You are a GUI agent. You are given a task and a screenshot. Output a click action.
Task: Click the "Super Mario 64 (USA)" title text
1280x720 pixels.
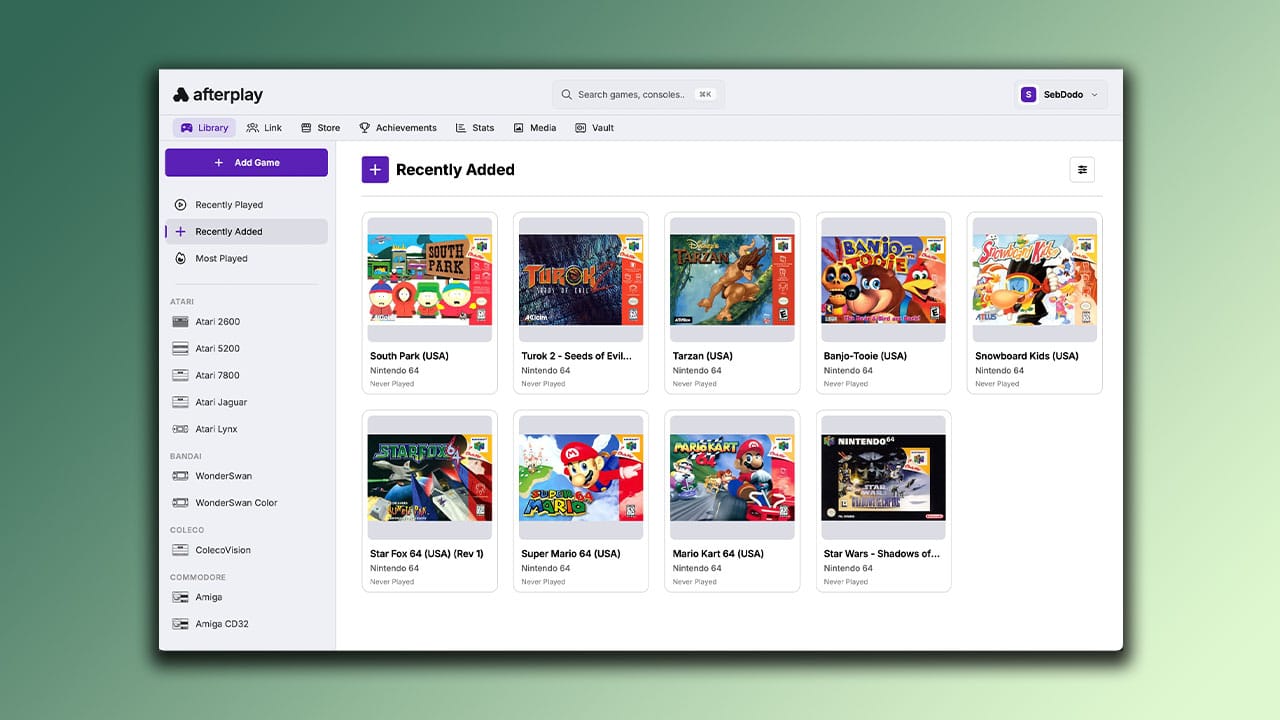click(x=571, y=554)
